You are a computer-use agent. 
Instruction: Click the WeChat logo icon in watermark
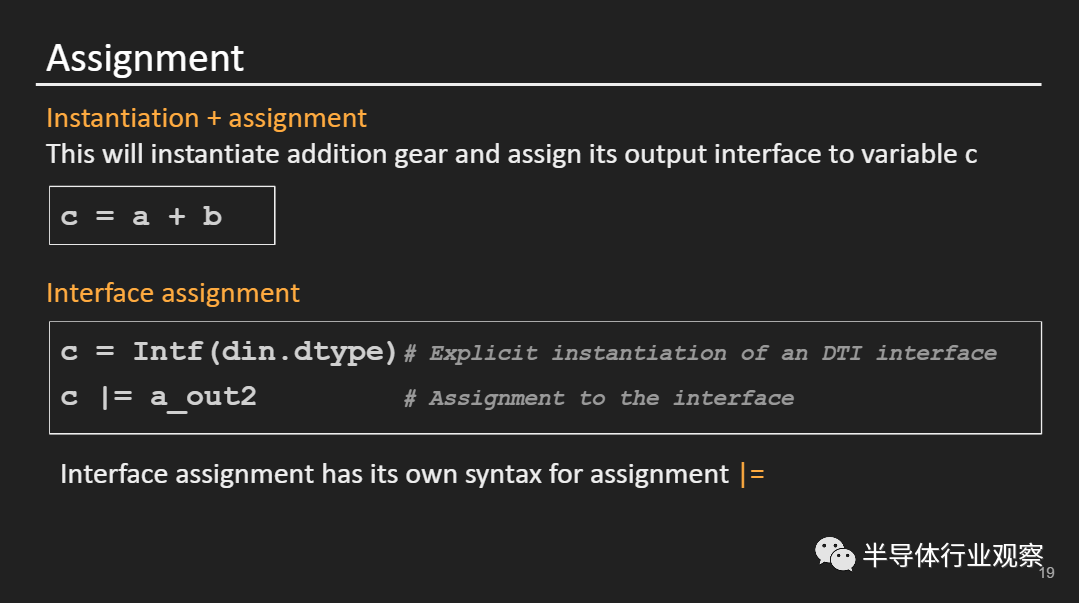coord(836,552)
